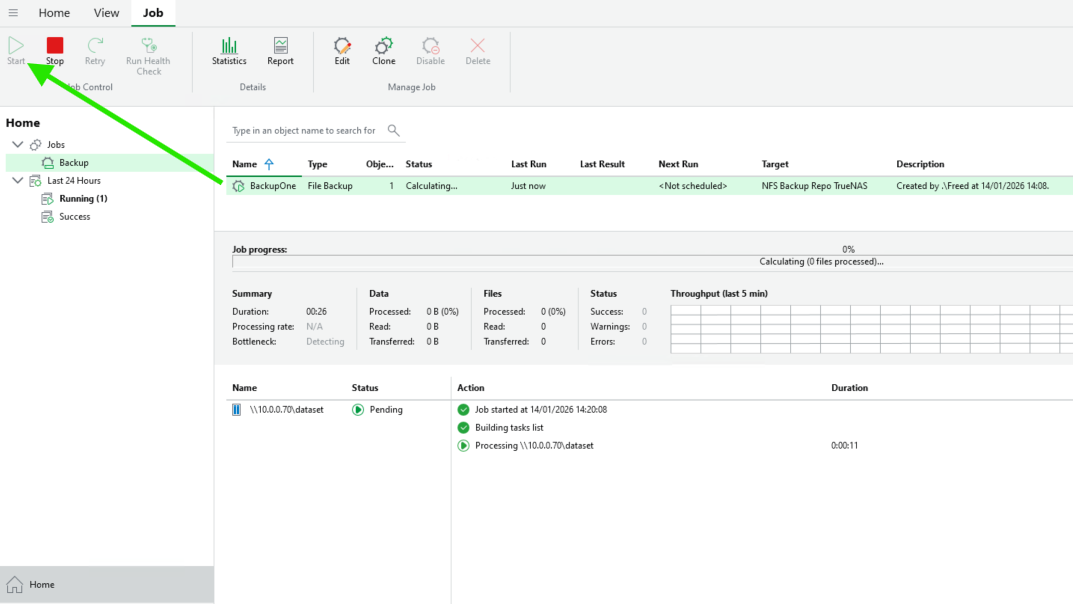
Task: Open the hamburger menu
Action: click(x=13, y=13)
